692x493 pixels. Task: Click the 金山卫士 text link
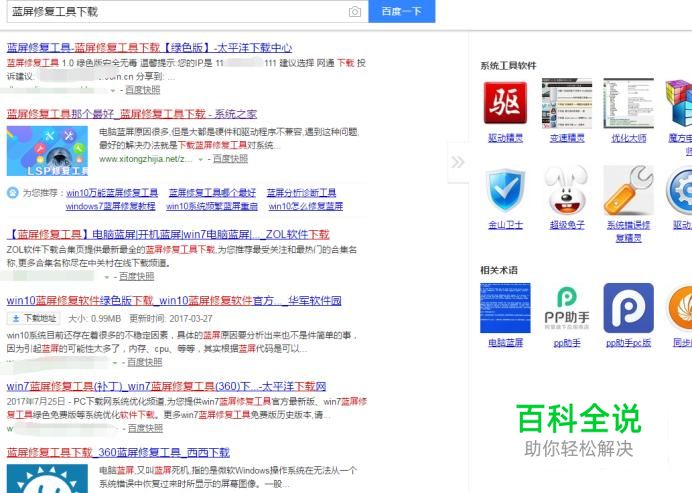[505, 225]
